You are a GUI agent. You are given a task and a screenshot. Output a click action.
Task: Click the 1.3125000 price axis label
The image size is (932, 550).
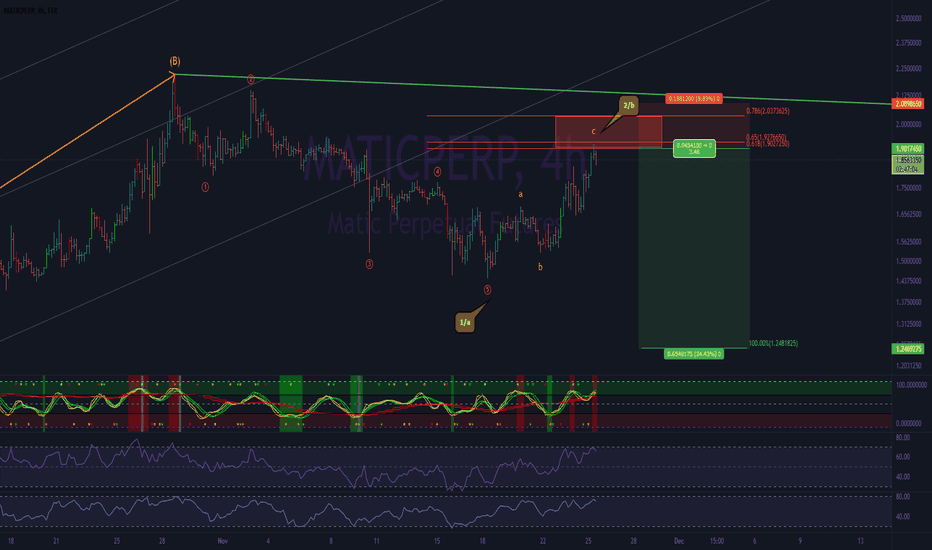[x=908, y=324]
